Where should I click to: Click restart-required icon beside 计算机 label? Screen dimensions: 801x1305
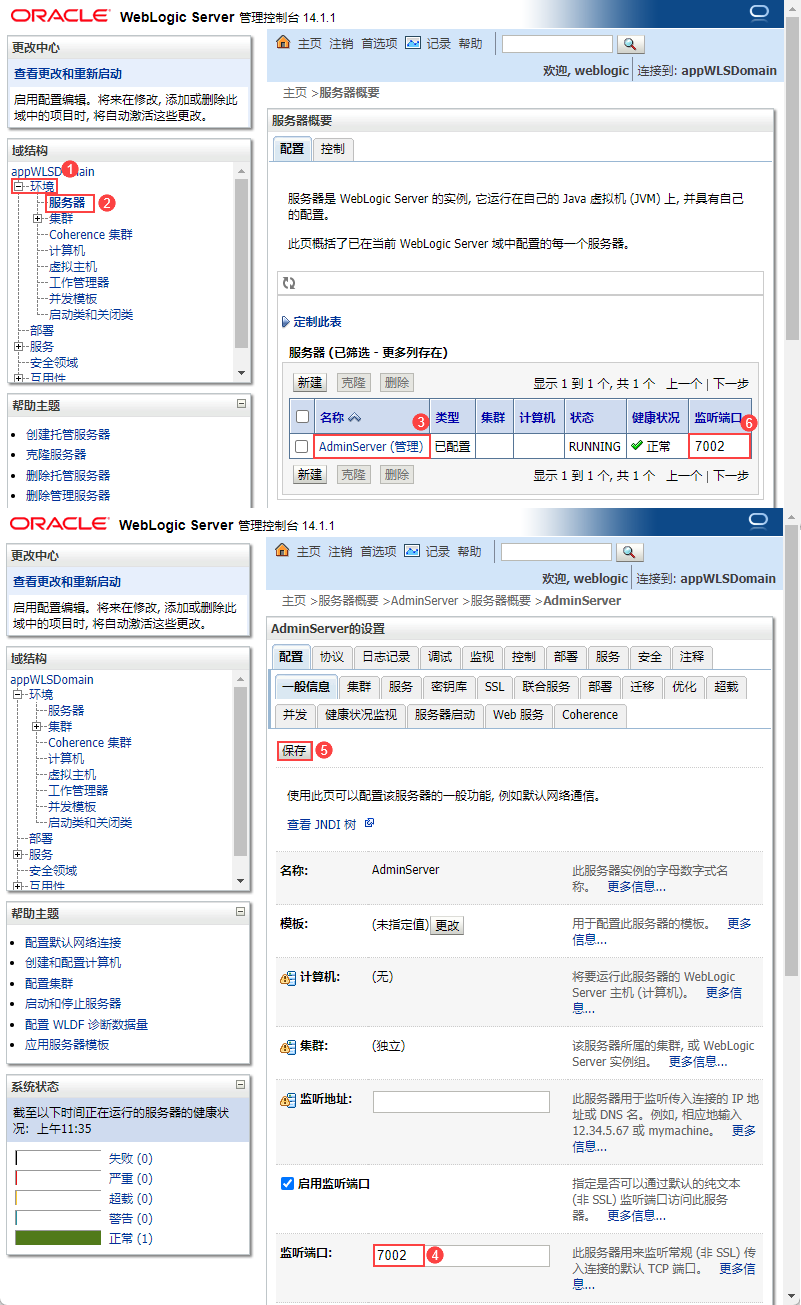[x=288, y=977]
